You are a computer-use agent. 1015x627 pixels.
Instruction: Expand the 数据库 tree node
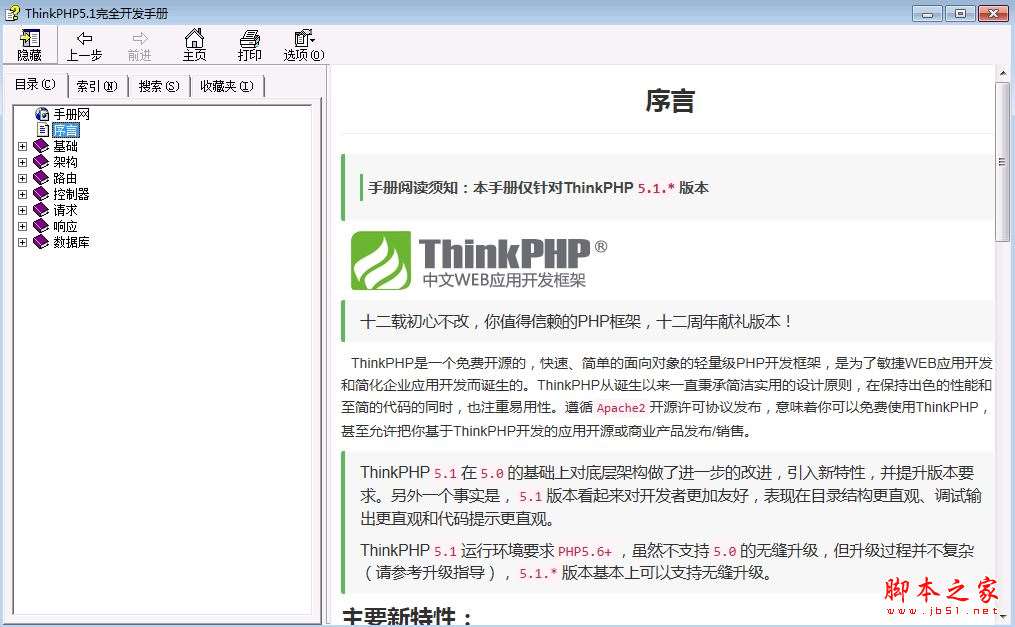point(23,243)
